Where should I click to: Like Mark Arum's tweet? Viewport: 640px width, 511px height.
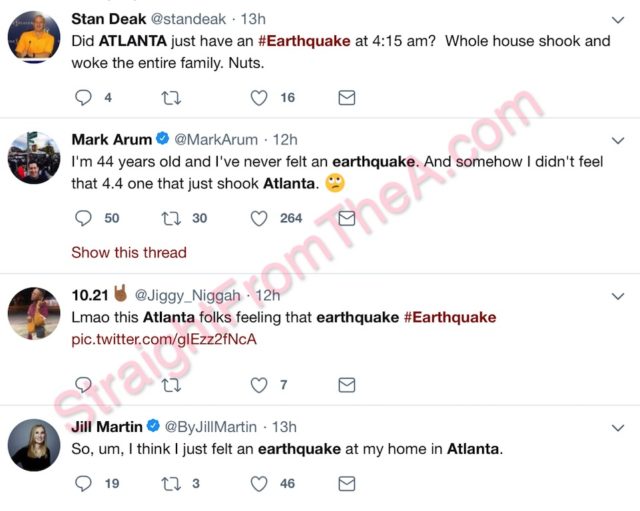(259, 218)
